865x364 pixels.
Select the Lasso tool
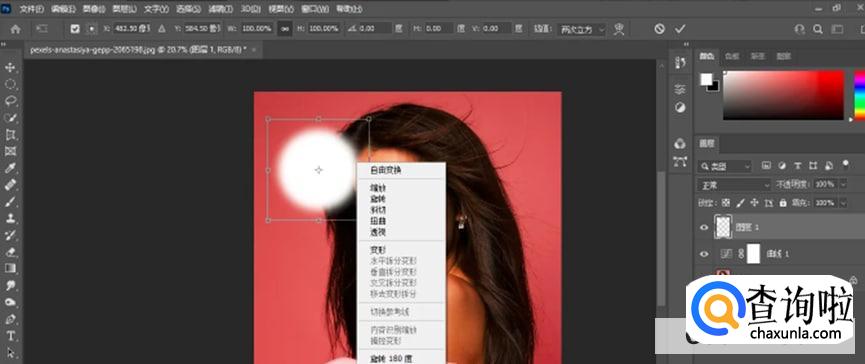10,101
